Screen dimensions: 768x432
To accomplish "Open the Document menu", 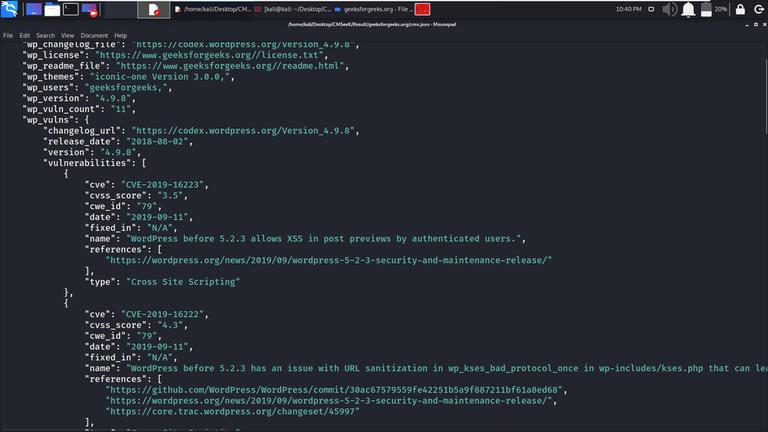I will point(94,35).
